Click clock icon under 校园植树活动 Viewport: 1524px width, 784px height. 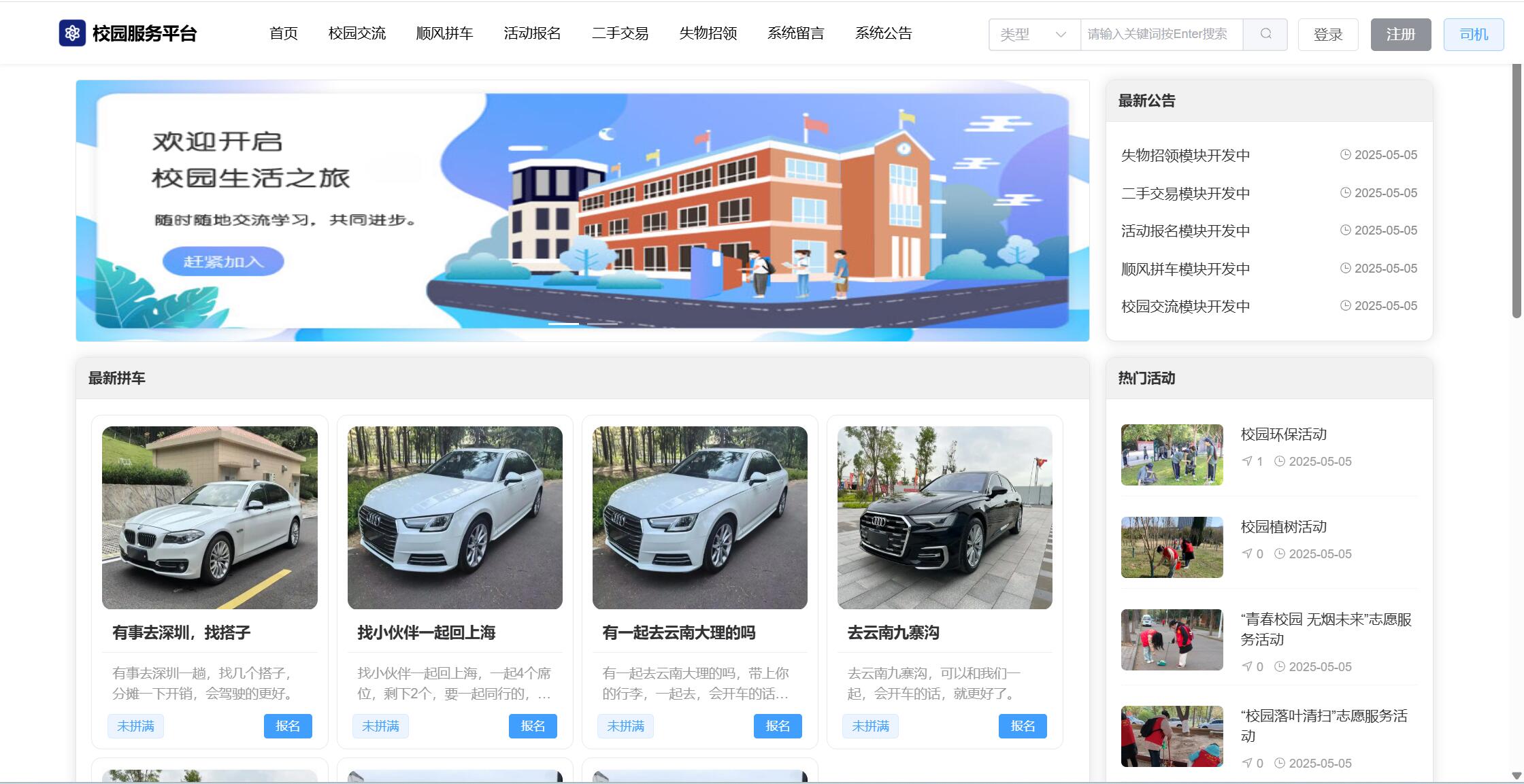pyautogui.click(x=1279, y=553)
